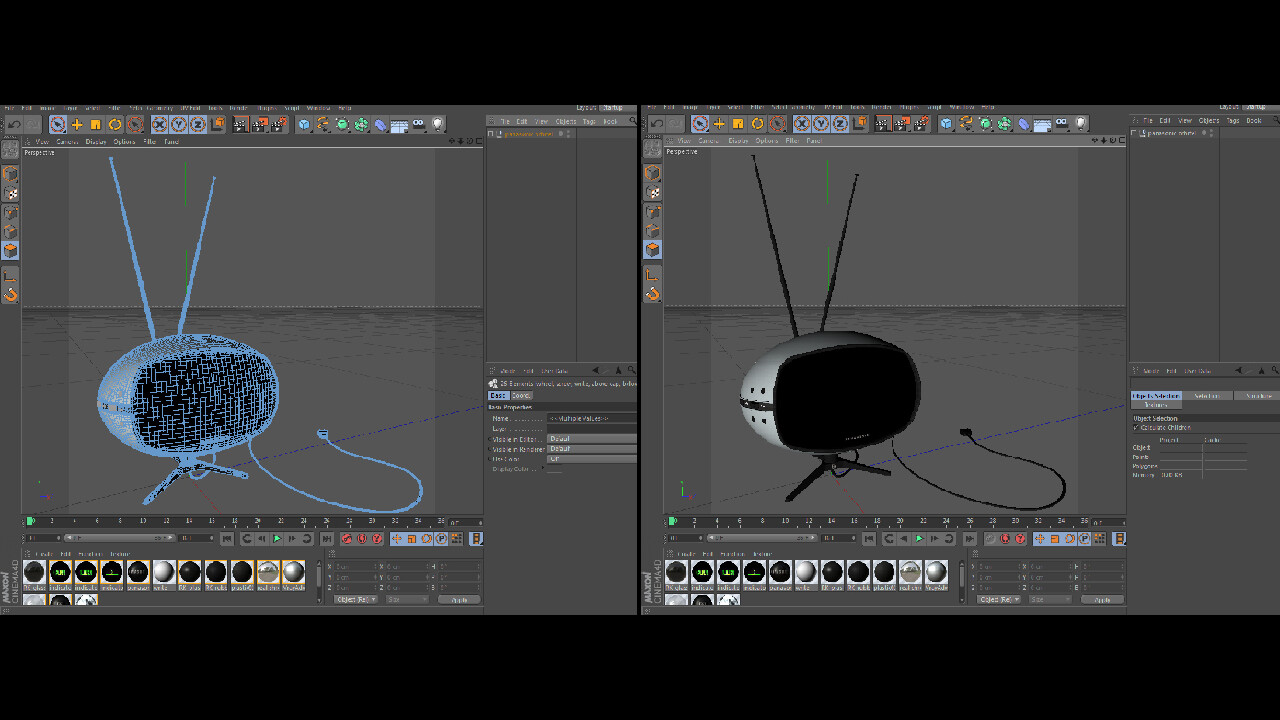The image size is (1280, 720).
Task: Toggle Parameter keying in left window
Action: pos(441,539)
